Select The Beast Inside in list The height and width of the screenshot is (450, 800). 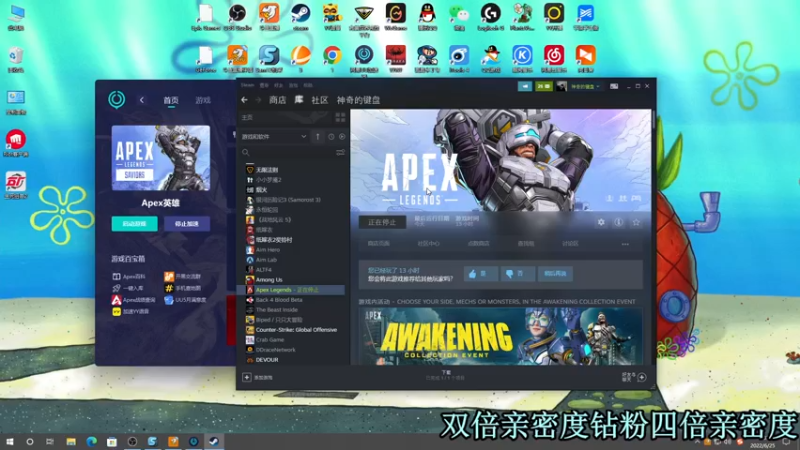click(x=277, y=310)
